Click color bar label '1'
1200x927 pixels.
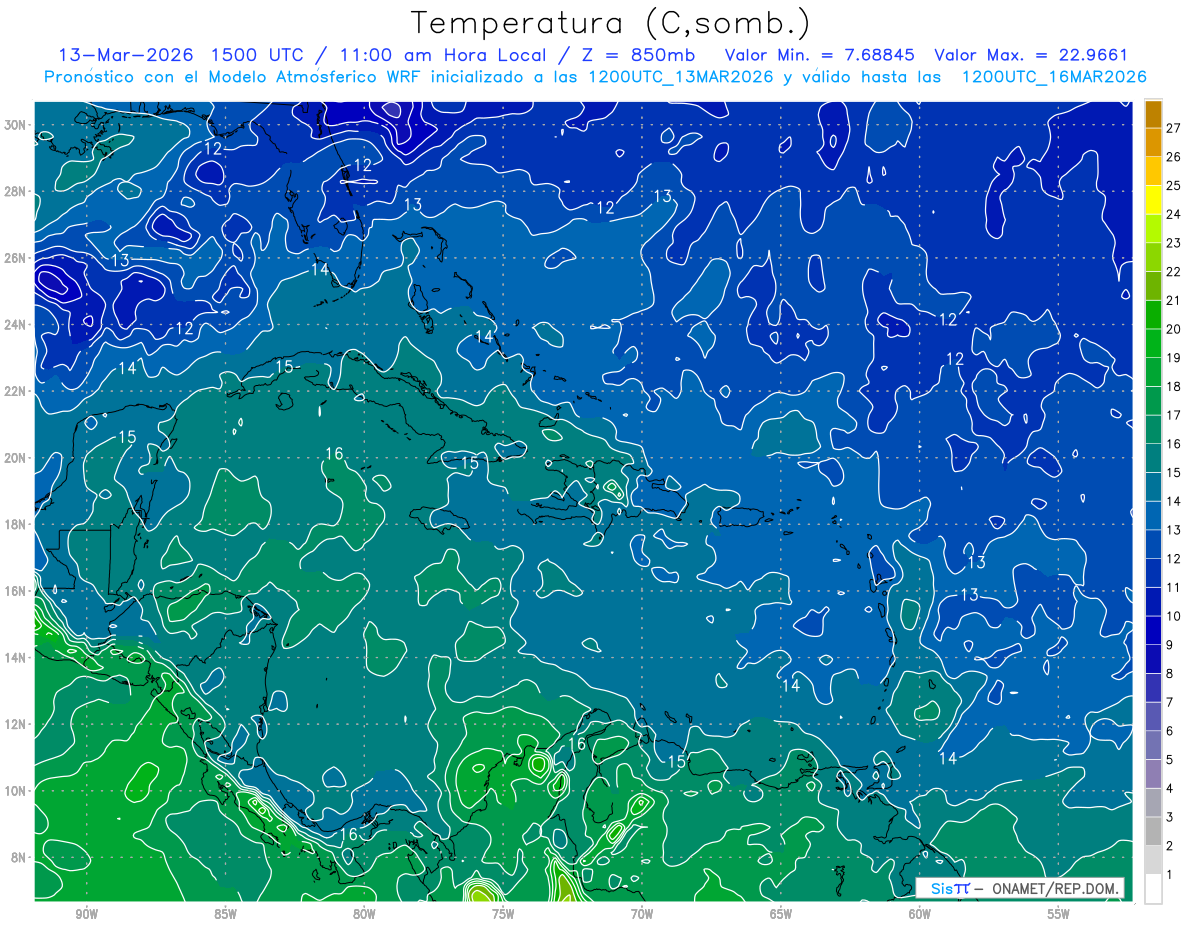pos(1170,875)
